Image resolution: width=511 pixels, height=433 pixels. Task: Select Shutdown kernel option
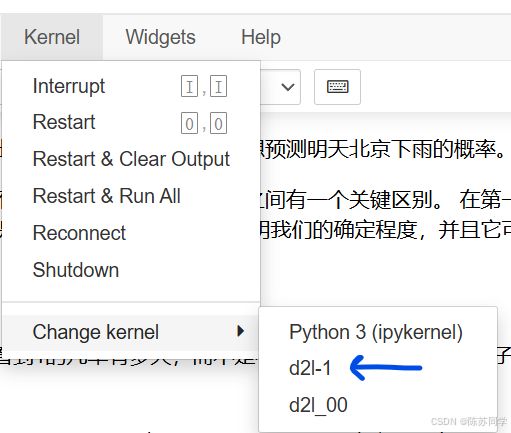point(131,270)
